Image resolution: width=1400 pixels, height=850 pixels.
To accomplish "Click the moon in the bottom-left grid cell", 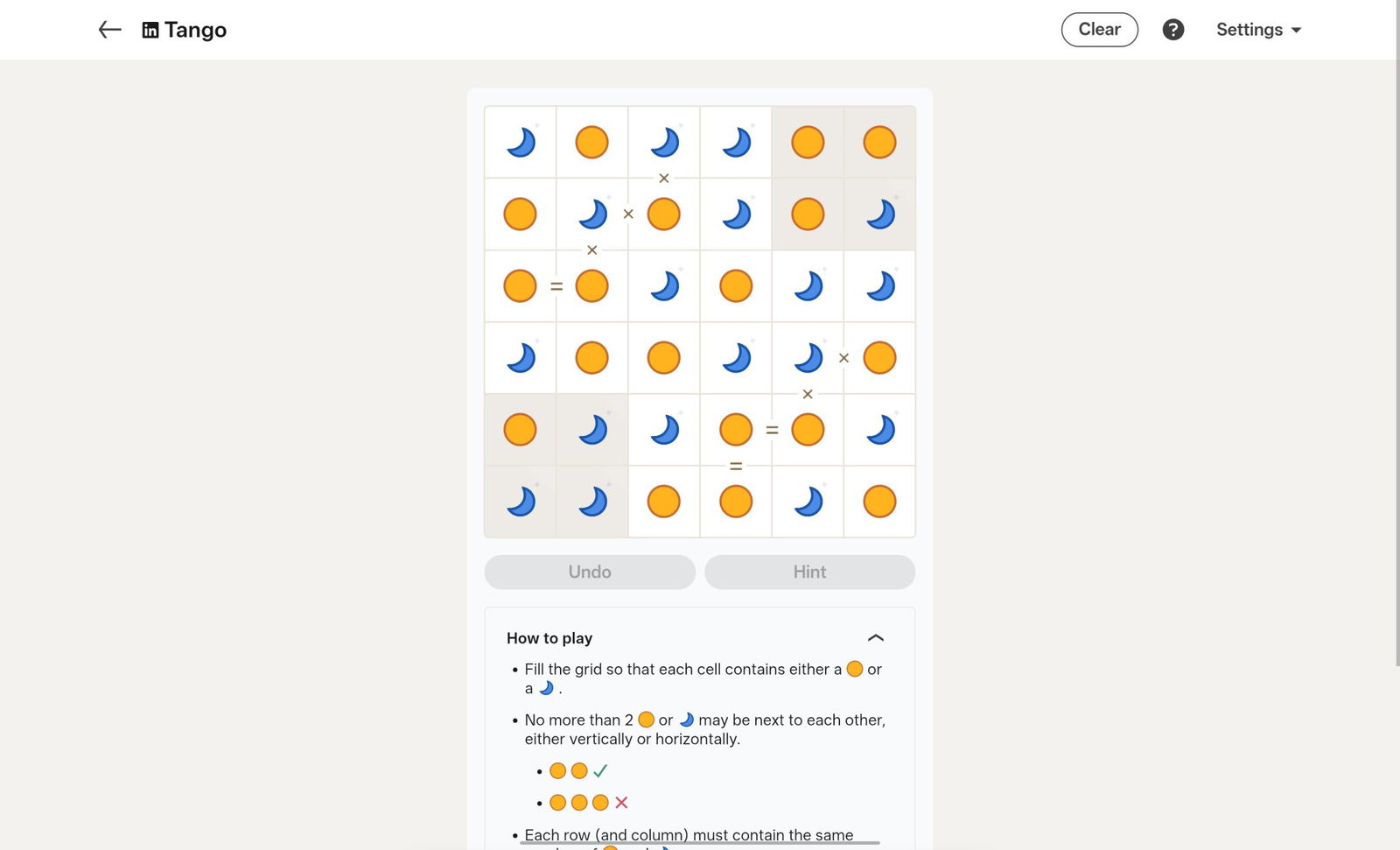I will coord(521,502).
